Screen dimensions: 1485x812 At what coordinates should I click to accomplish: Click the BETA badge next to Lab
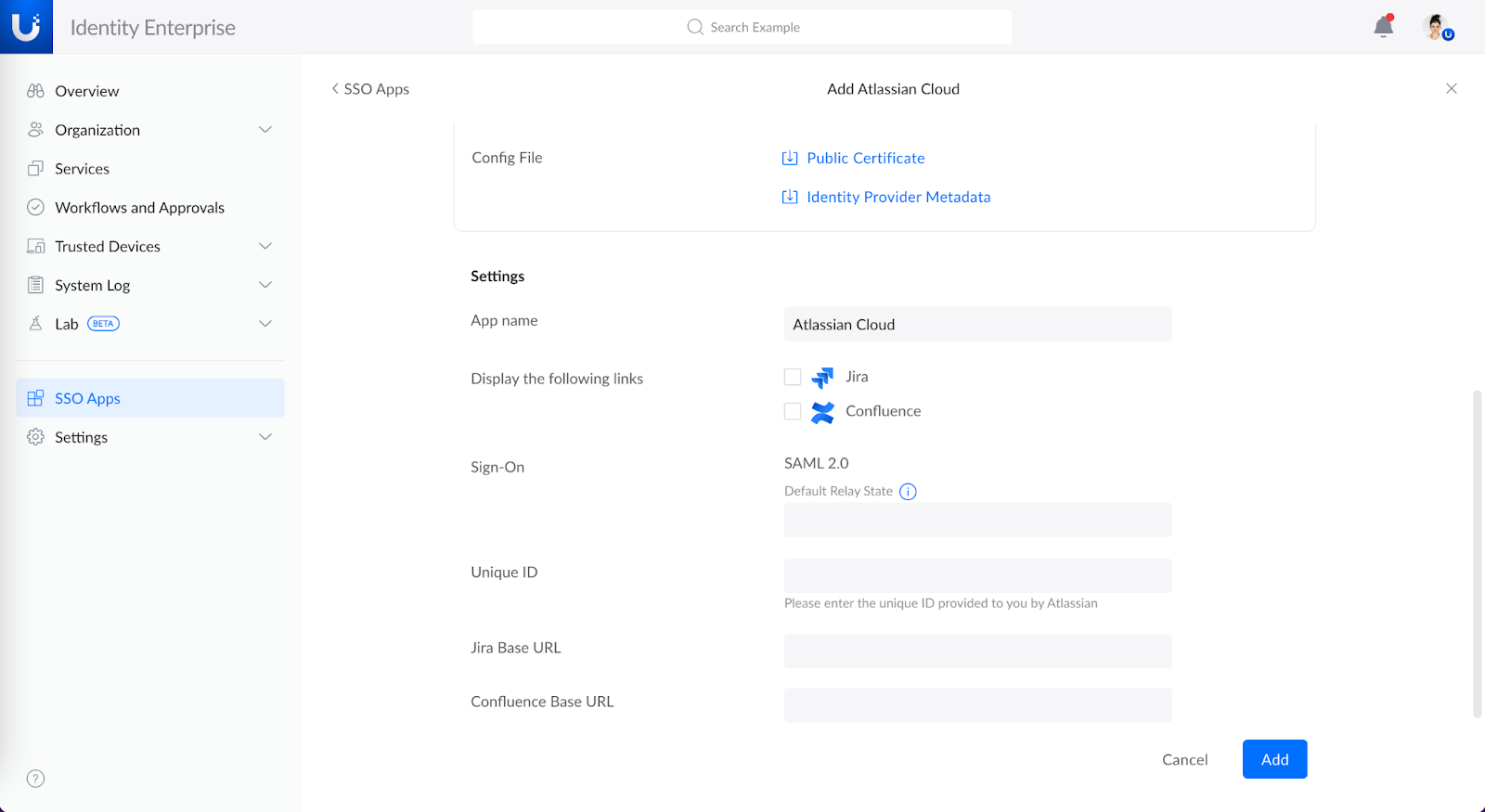(x=103, y=324)
